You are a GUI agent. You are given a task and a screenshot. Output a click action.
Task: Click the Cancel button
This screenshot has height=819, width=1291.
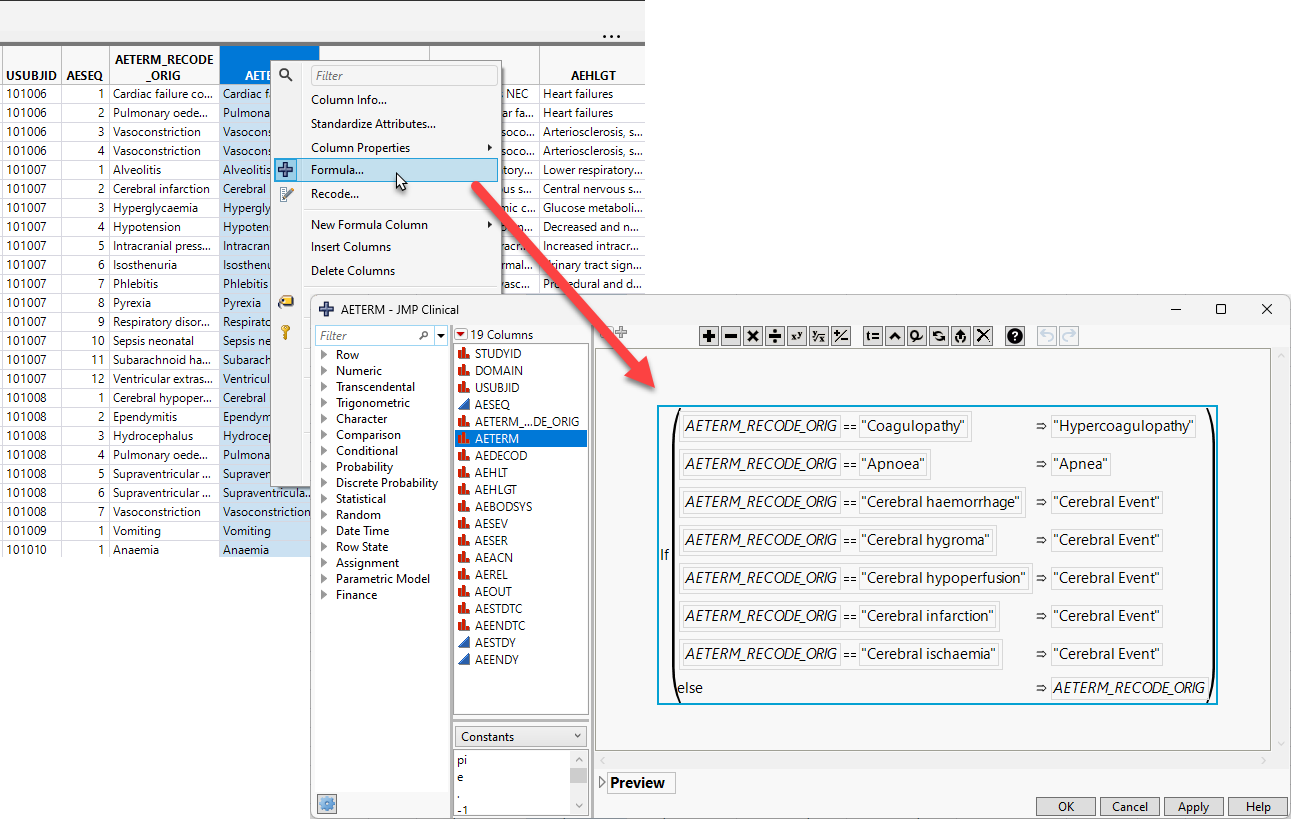1130,807
